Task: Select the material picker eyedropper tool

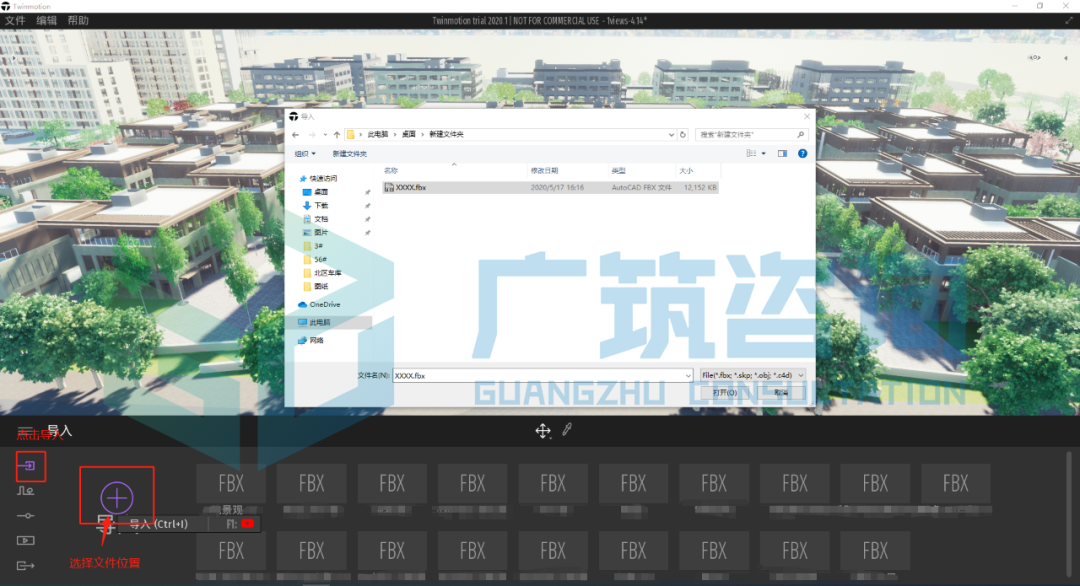Action: [x=567, y=430]
